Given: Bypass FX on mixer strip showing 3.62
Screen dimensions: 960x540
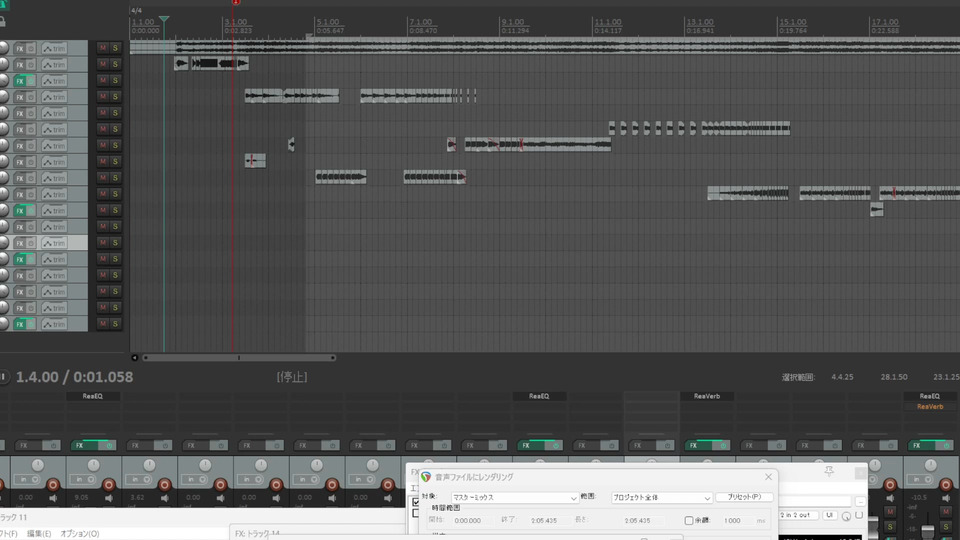Looking at the screenshot, I should point(165,445).
